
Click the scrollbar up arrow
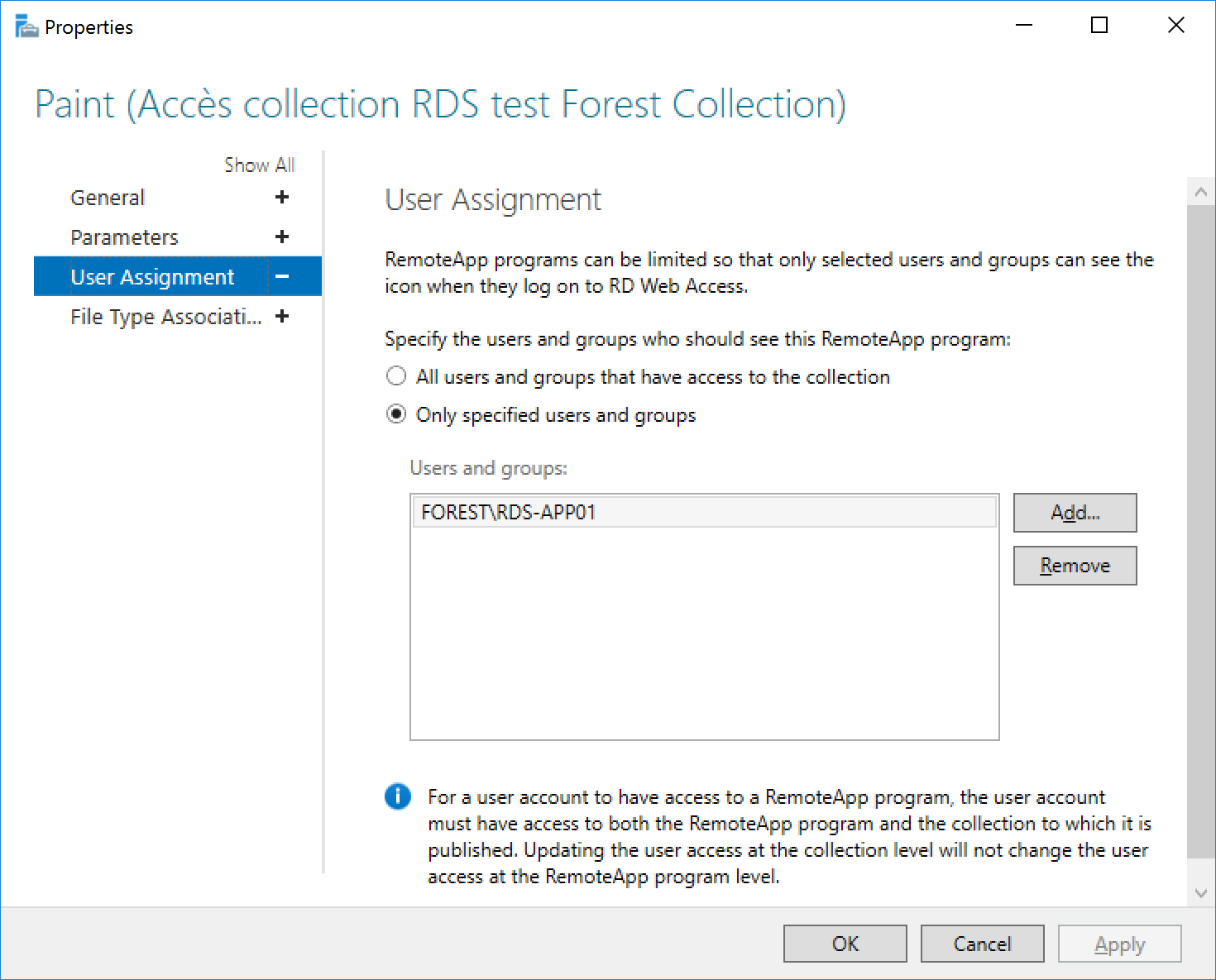[1201, 192]
